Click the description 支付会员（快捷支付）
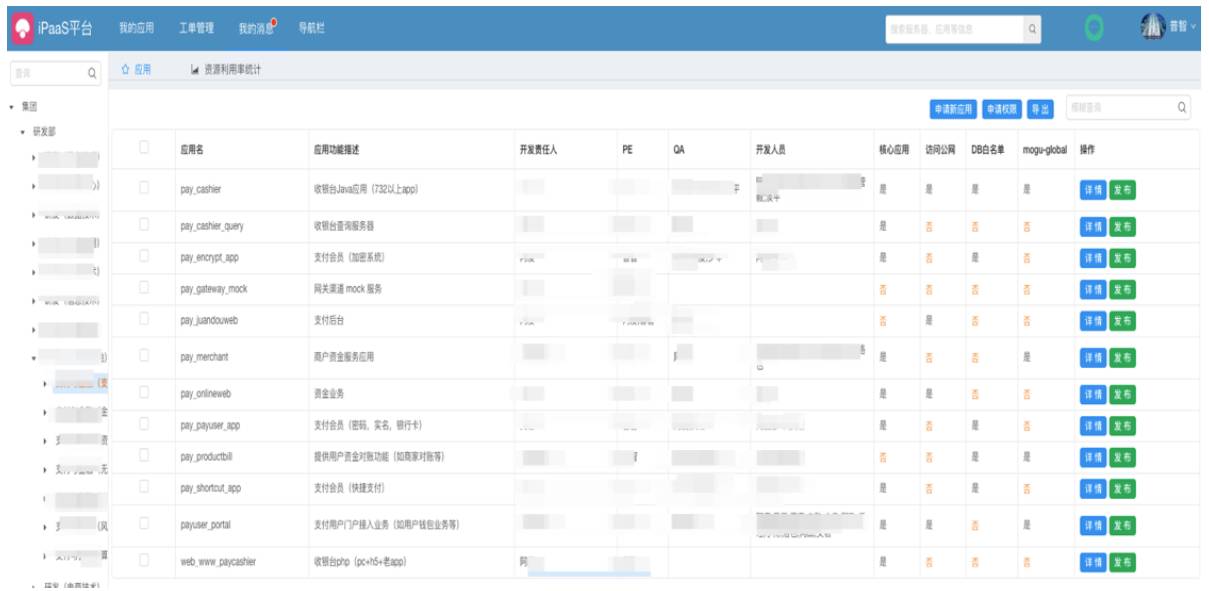This screenshot has height=591, width=1209. [x=349, y=489]
